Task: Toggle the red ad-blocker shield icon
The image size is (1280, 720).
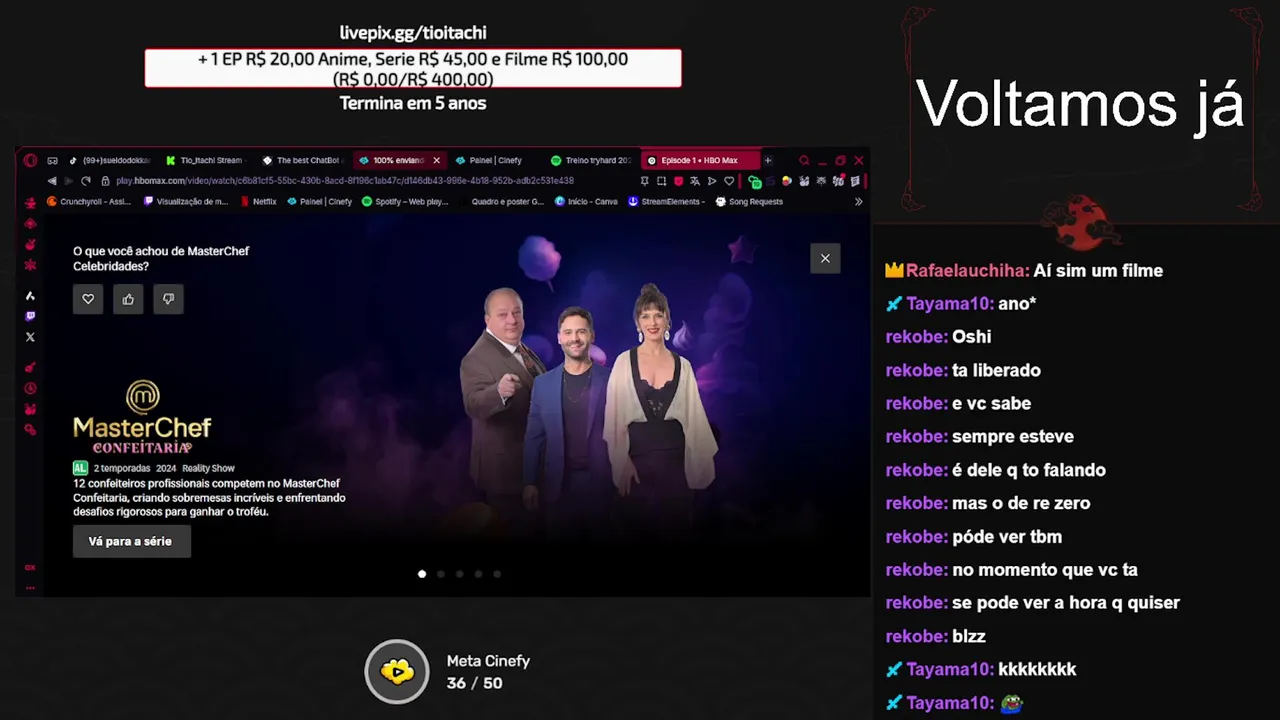Action: 679,181
